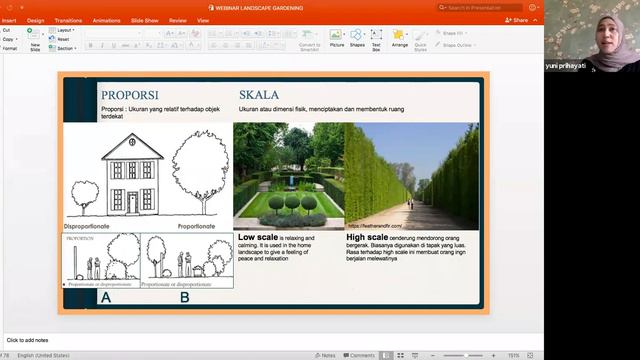Open the Design ribbon tab
Viewport: 640px width, 360px height.
coord(36,20)
